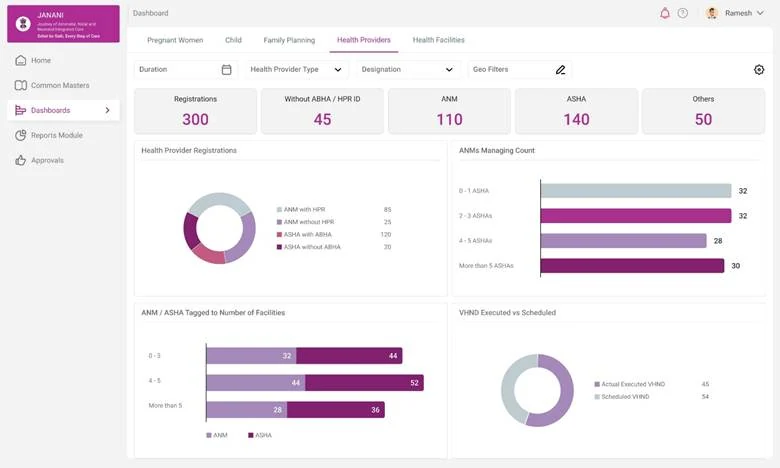The image size is (780, 468).
Task: Click the Duration date field
Action: click(x=186, y=70)
